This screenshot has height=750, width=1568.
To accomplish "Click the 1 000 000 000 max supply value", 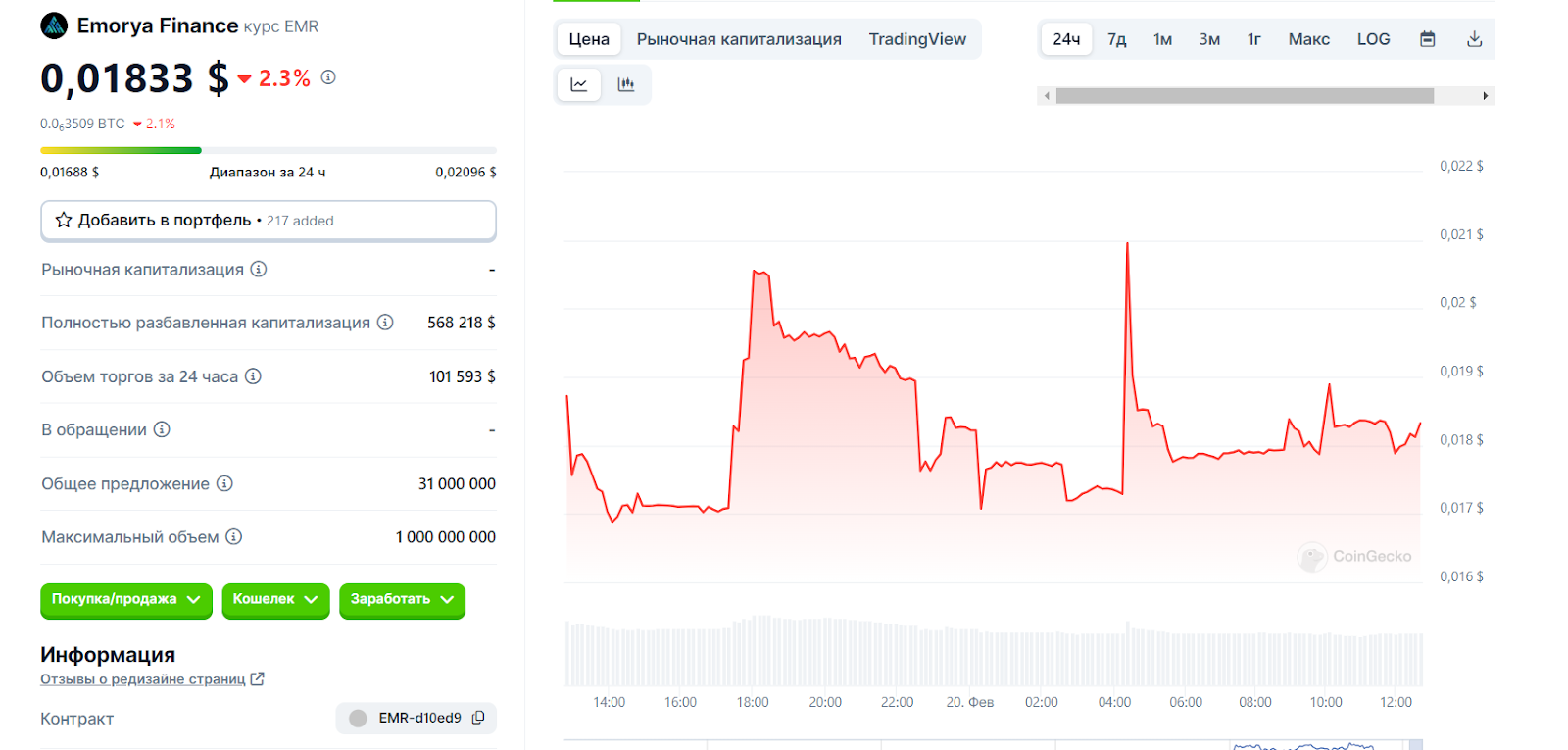I will pos(446,537).
